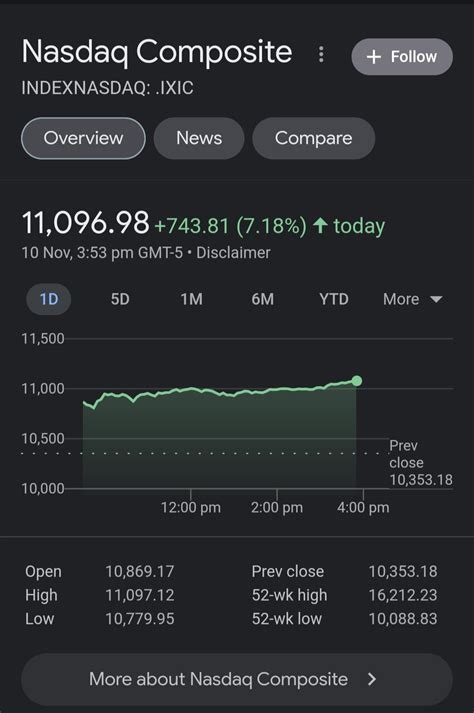Open the Compare tab
The image size is (474, 713).
coord(313,138)
